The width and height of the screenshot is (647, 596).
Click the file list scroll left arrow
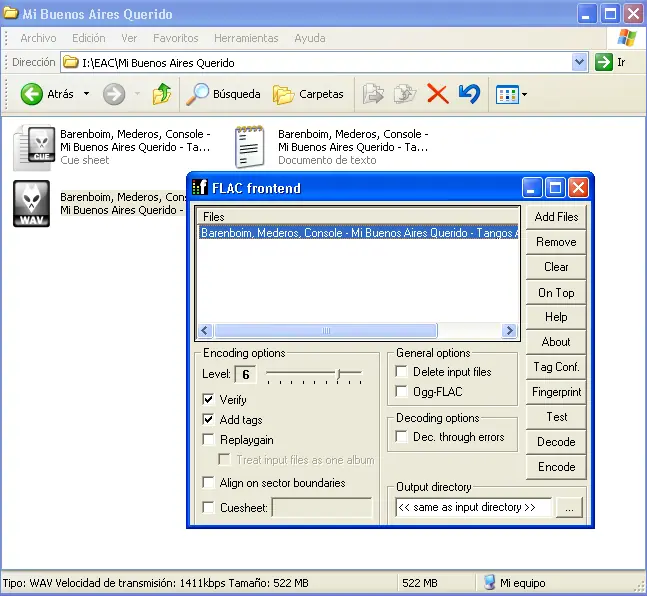point(205,331)
